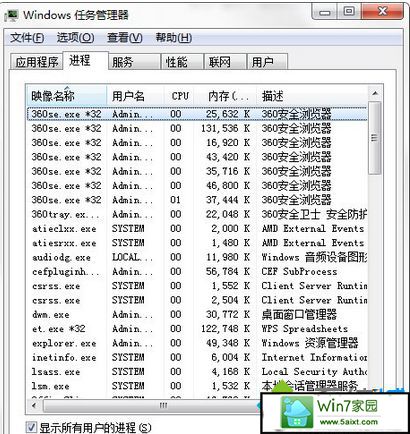
Task: Select the dwm.exe process
Action: [197, 315]
